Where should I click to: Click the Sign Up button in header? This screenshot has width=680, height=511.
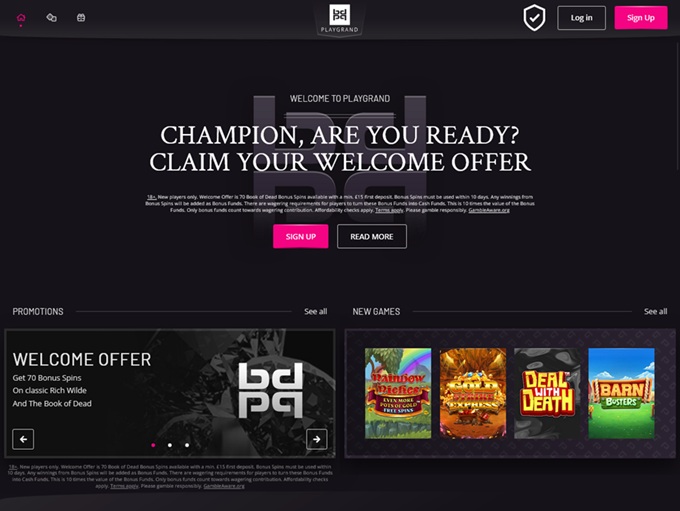641,18
